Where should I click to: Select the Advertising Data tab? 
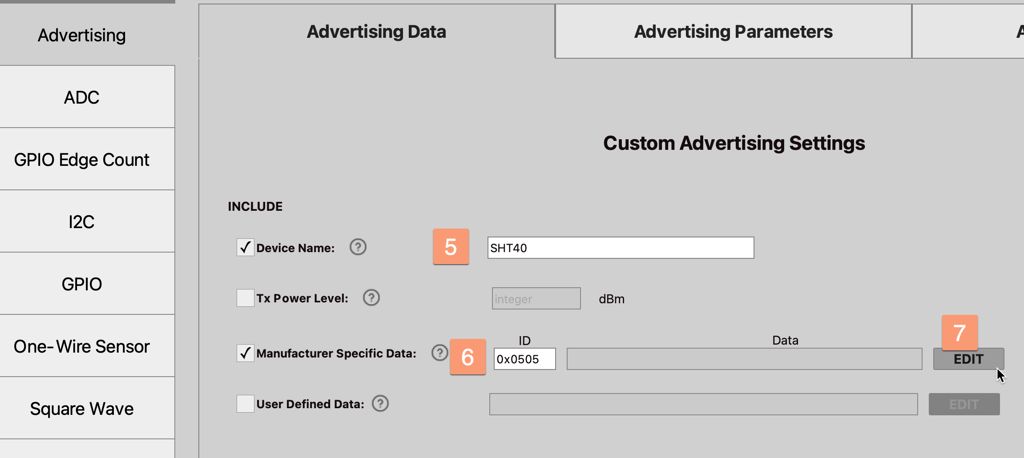tap(376, 32)
